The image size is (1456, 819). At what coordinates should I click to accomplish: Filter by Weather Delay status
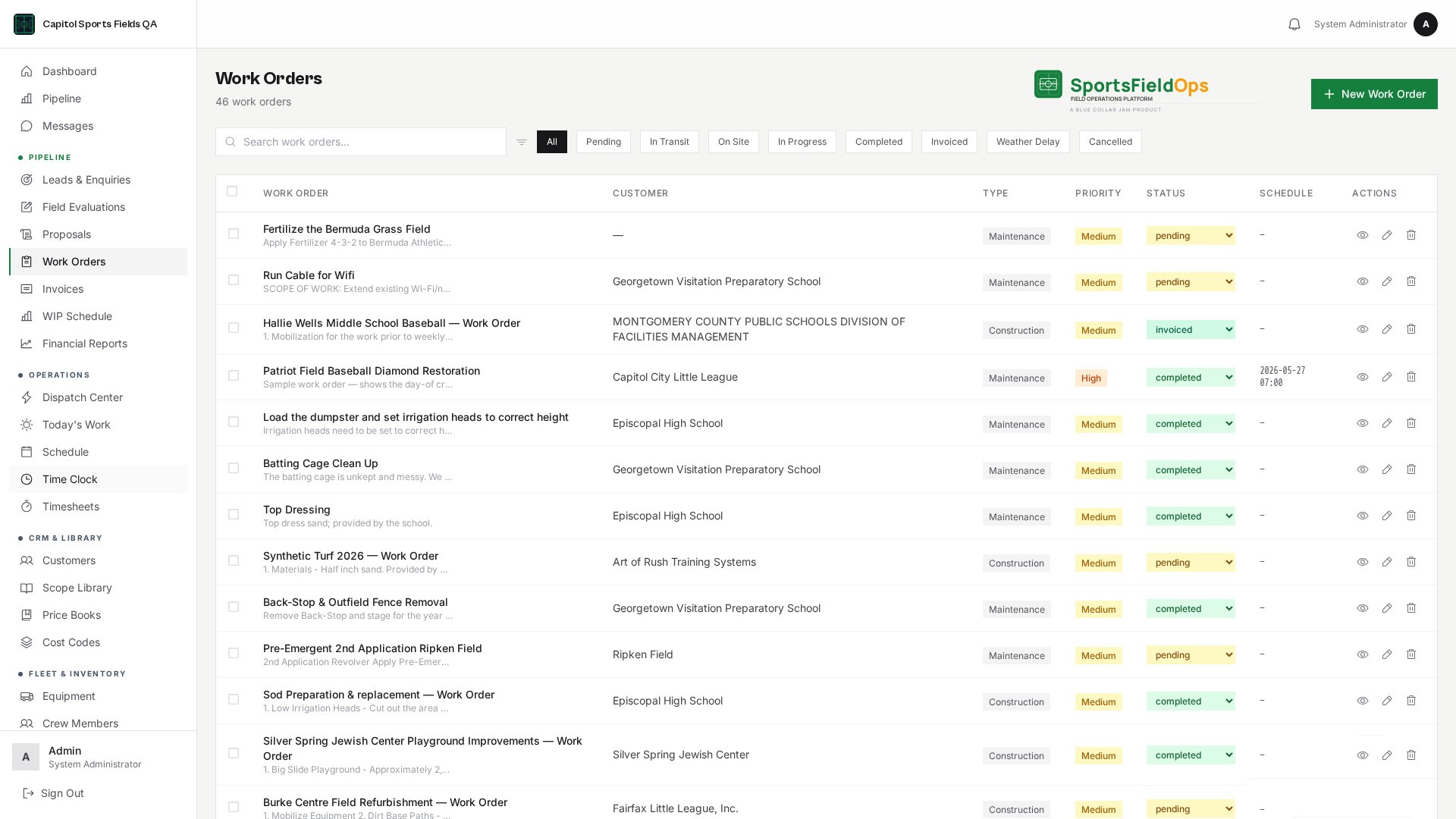coord(1028,142)
